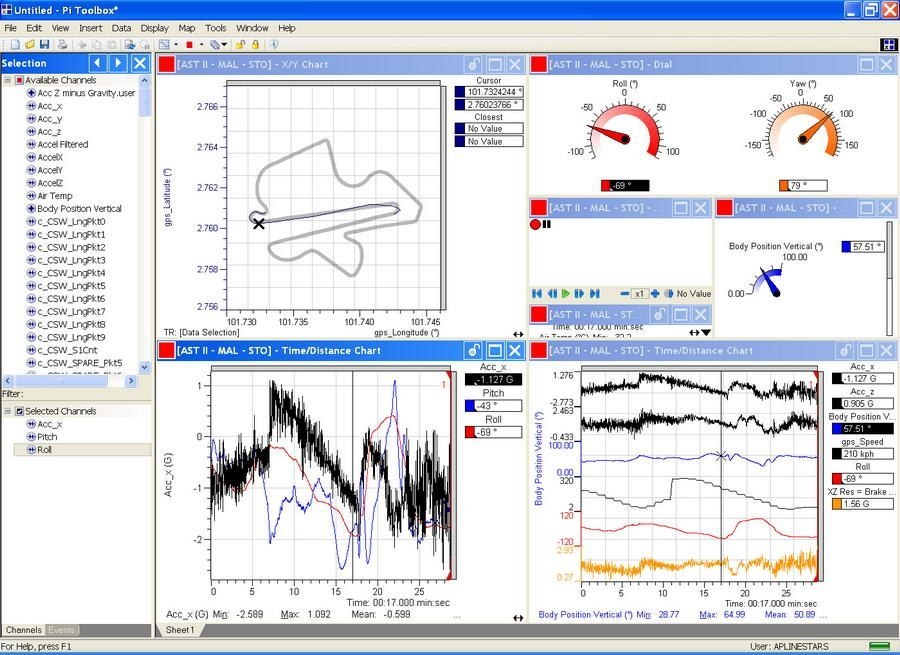900x655 pixels.
Task: Open dropdown arrow next to red color icon
Action: (x=201, y=44)
